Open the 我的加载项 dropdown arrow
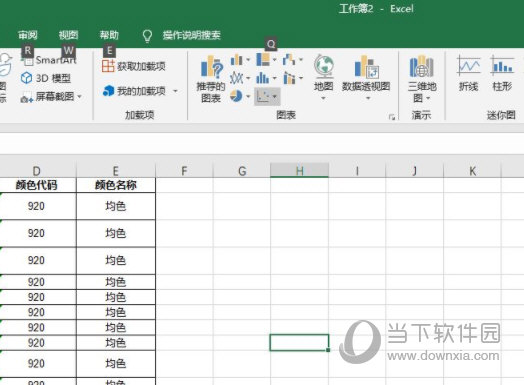Image resolution: width=524 pixels, height=385 pixels. coord(175,91)
